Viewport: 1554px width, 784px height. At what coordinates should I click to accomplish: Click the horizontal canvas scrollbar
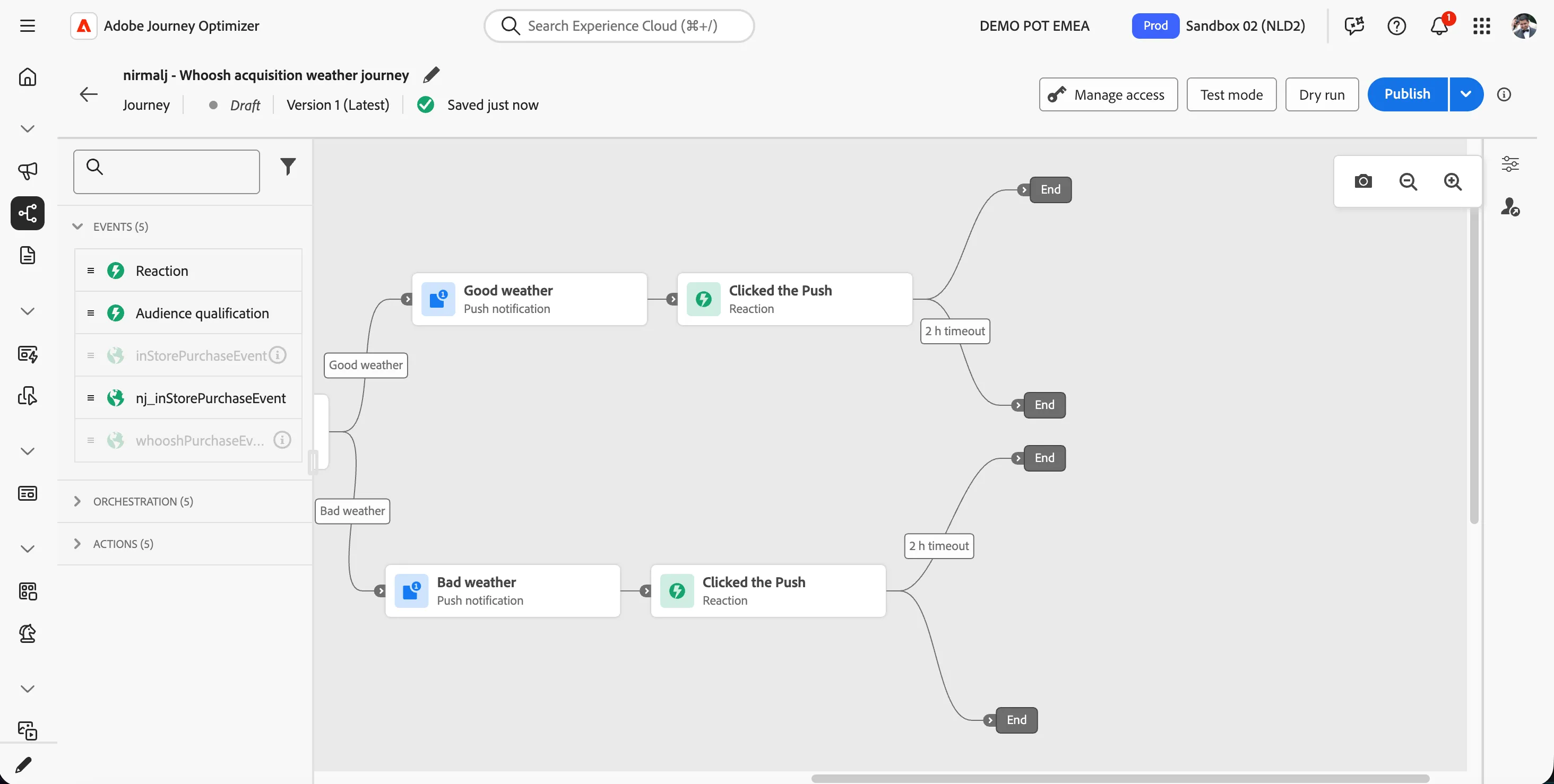pos(1120,779)
